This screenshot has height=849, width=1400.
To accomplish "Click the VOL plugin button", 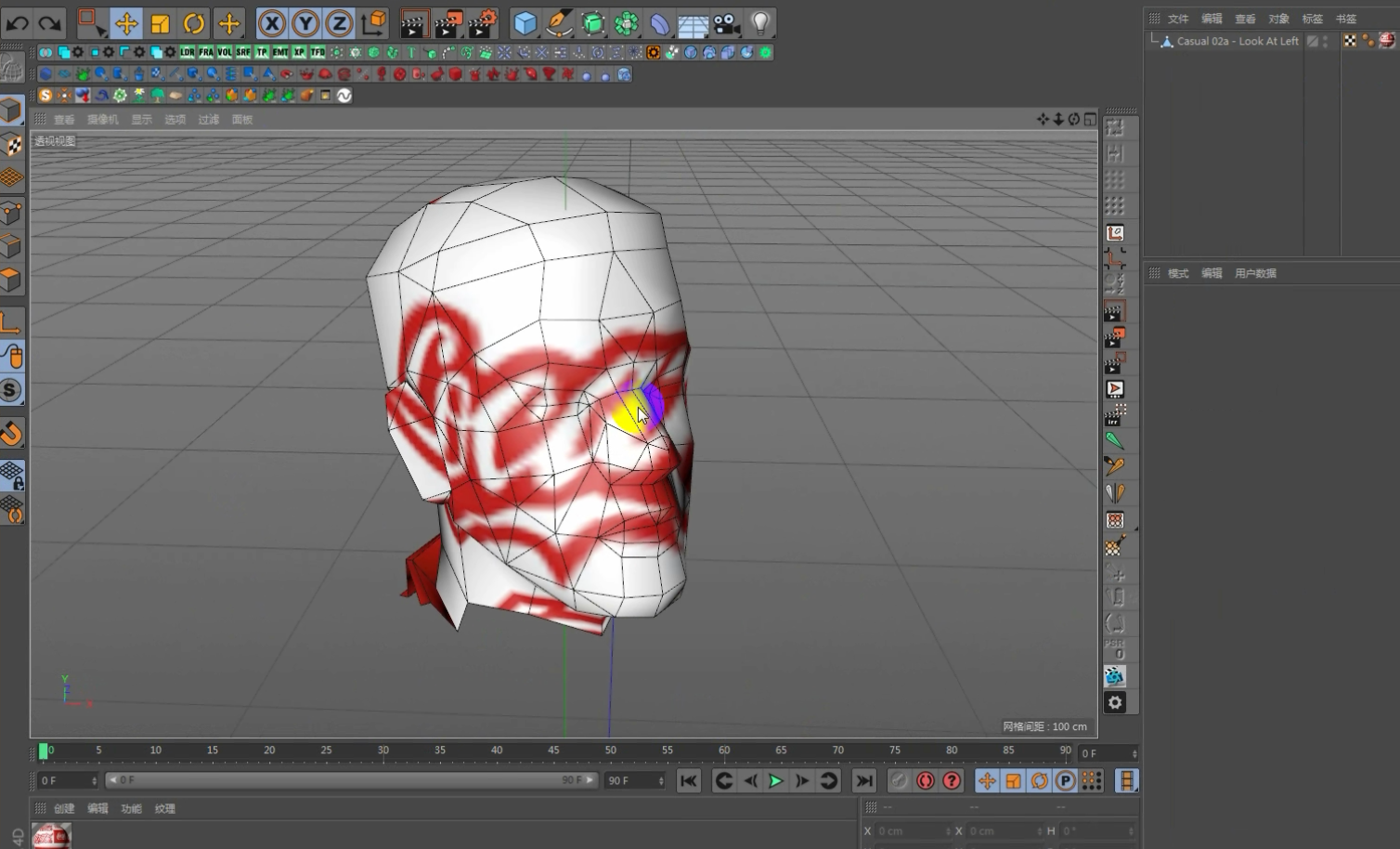I will 225,53.
